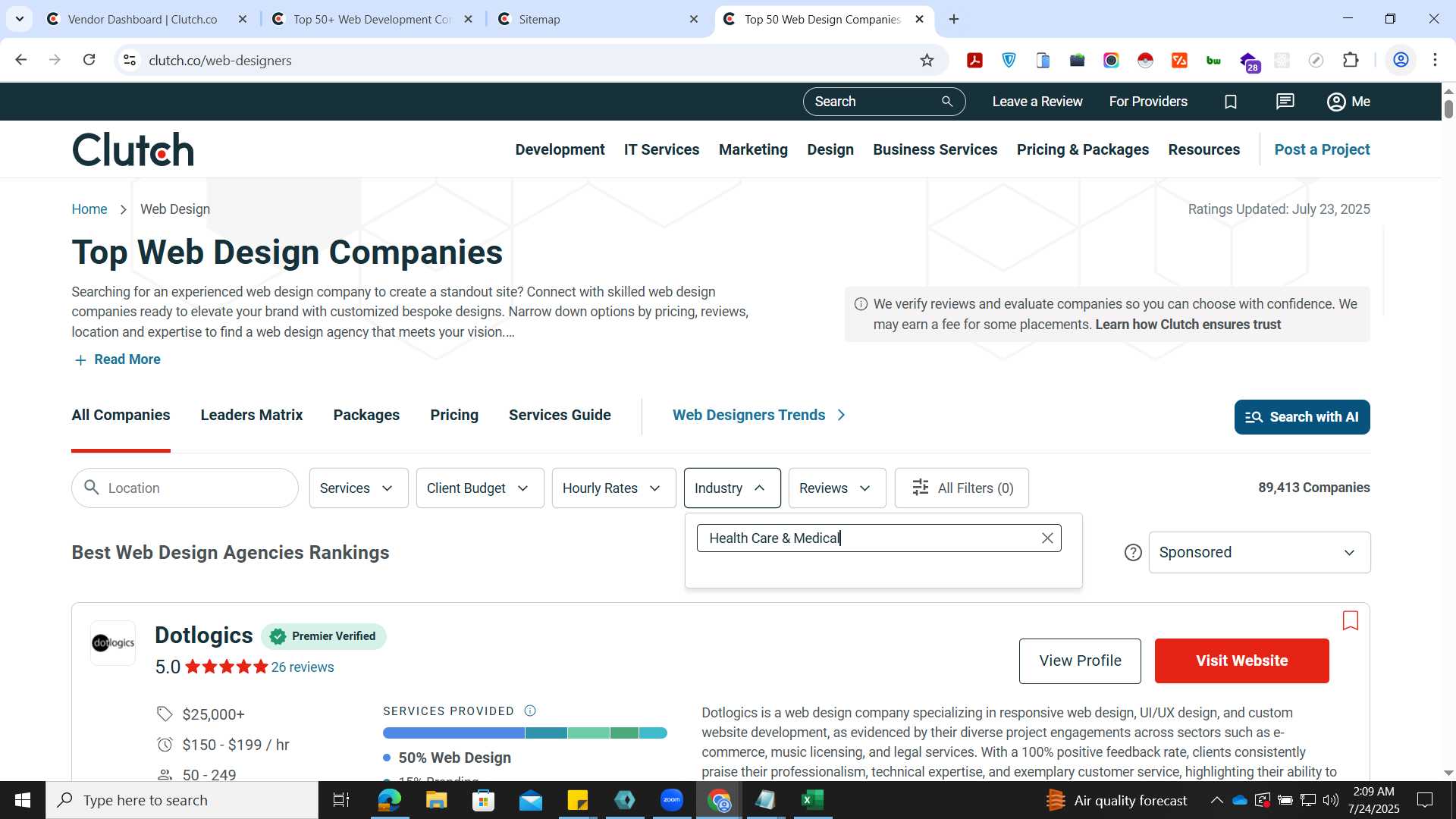Click the Home breadcrumb link

point(89,209)
